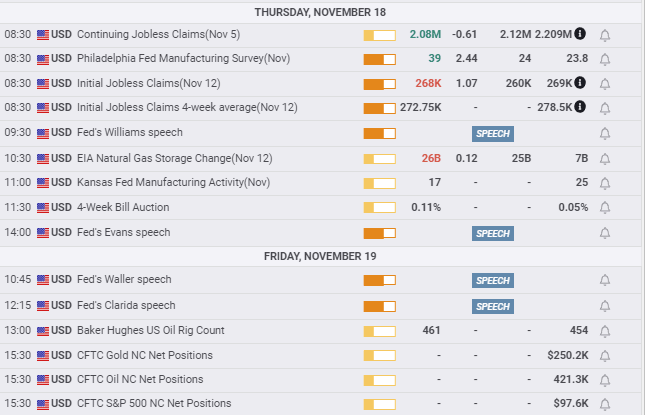Set bell alert for 4-Week Bill Auction
This screenshot has width=645, height=415.
[x=605, y=207]
